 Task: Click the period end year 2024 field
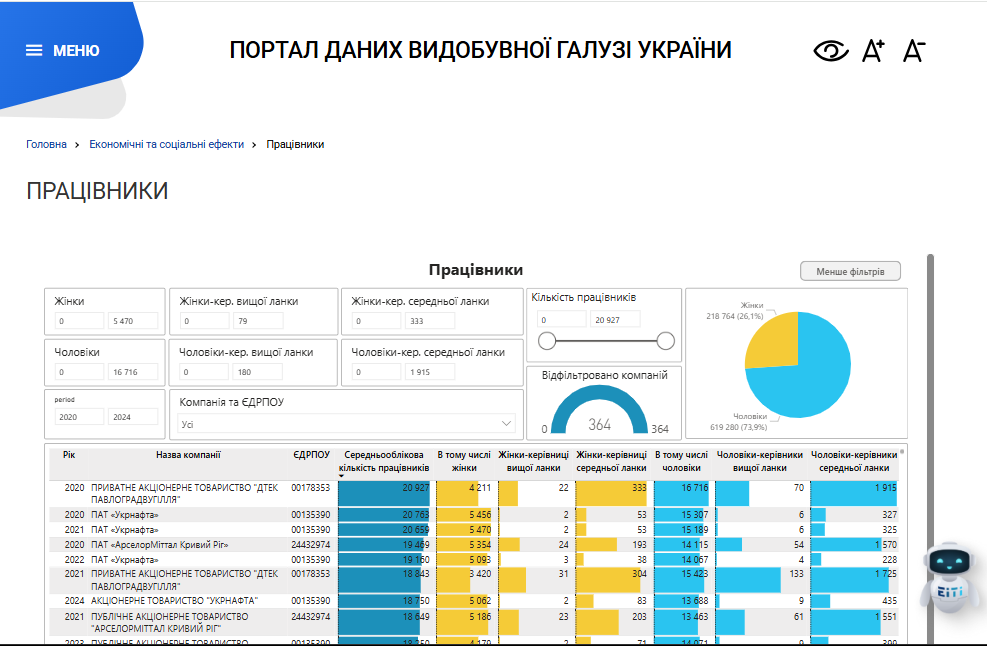point(132,417)
